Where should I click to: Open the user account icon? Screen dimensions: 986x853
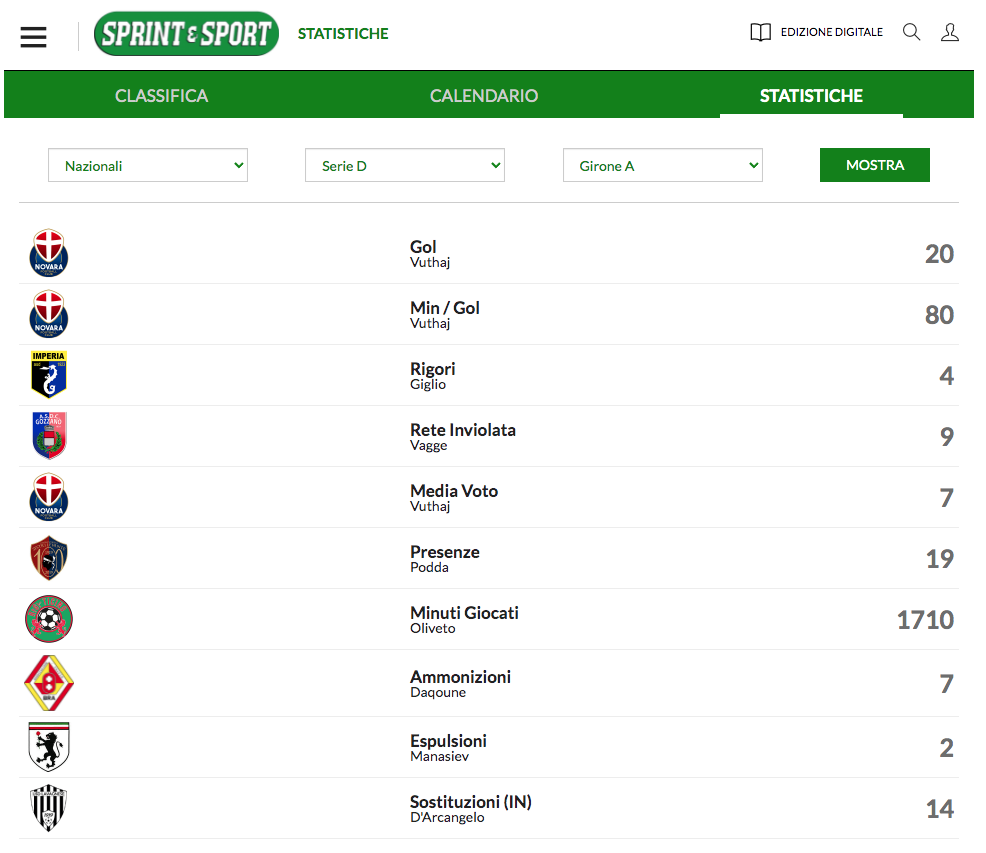coord(949,32)
